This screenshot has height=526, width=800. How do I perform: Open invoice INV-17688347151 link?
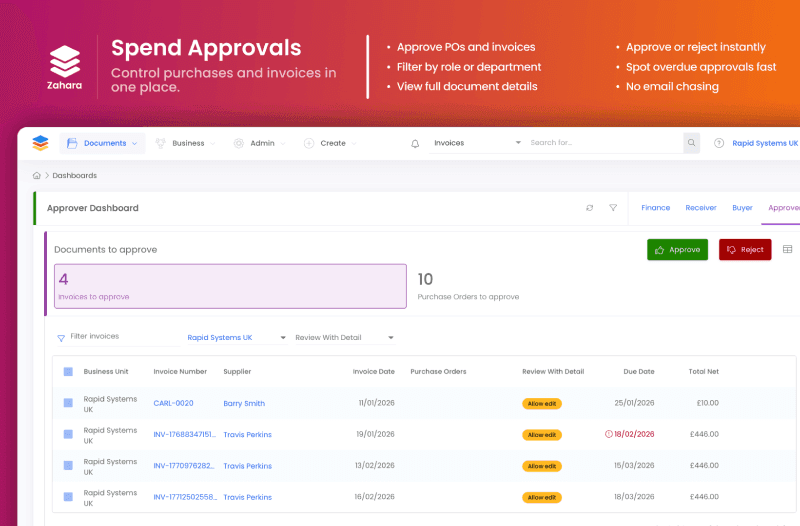[x=185, y=434]
